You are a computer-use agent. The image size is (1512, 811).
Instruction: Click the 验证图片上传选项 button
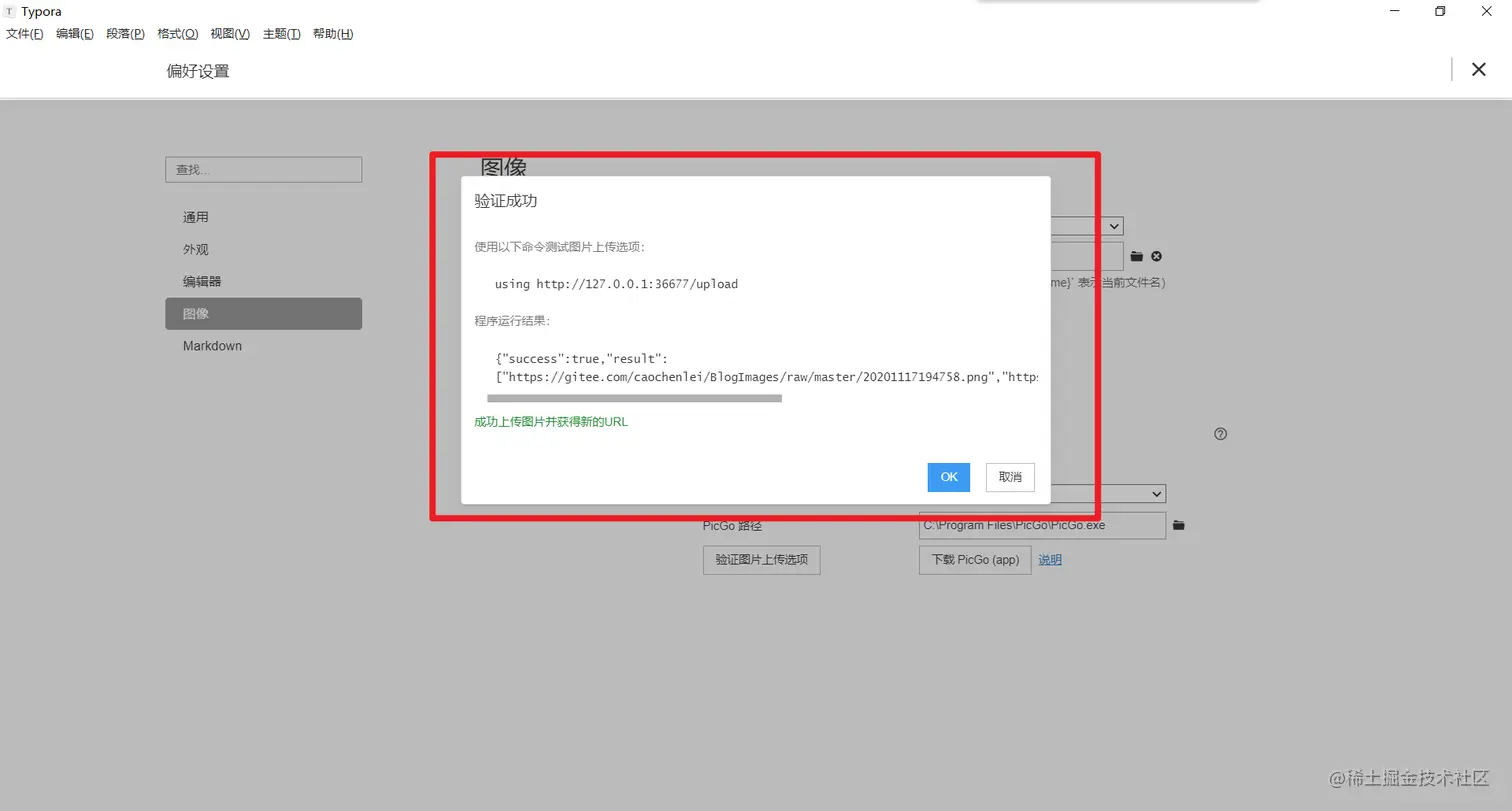761,560
